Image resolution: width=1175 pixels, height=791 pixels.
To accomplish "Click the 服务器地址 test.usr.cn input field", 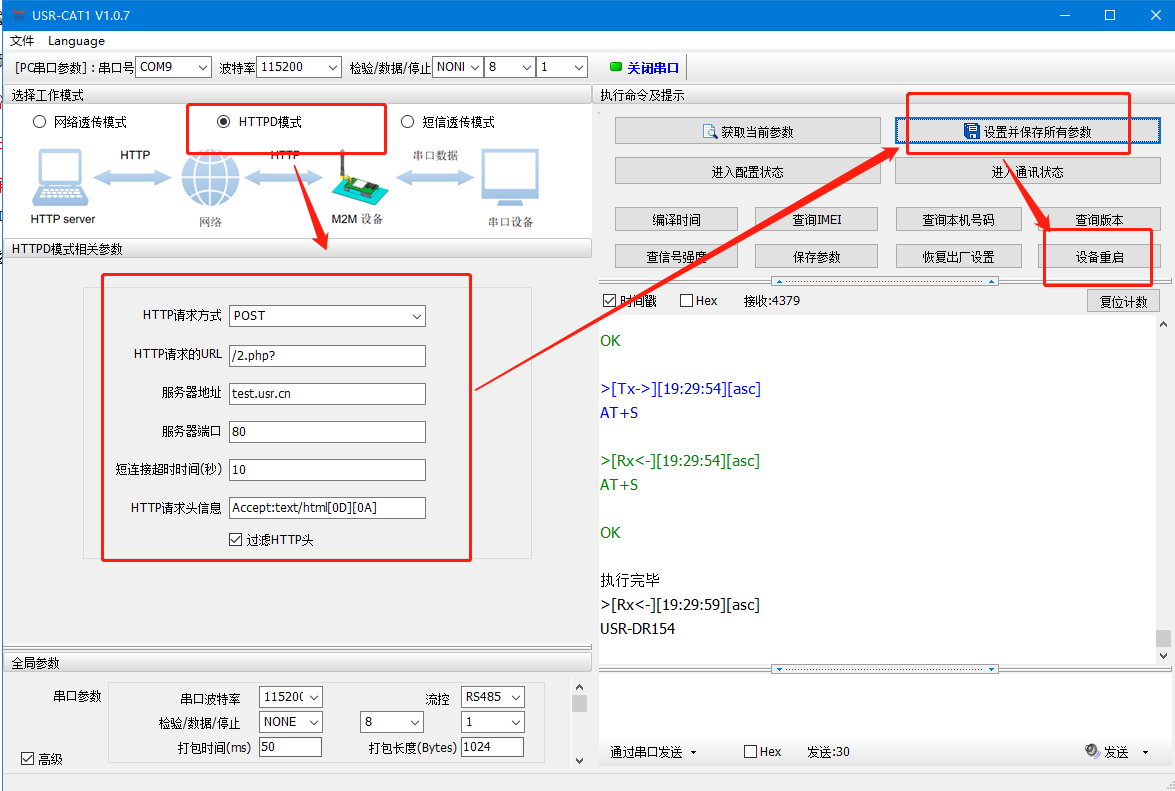I will [327, 394].
